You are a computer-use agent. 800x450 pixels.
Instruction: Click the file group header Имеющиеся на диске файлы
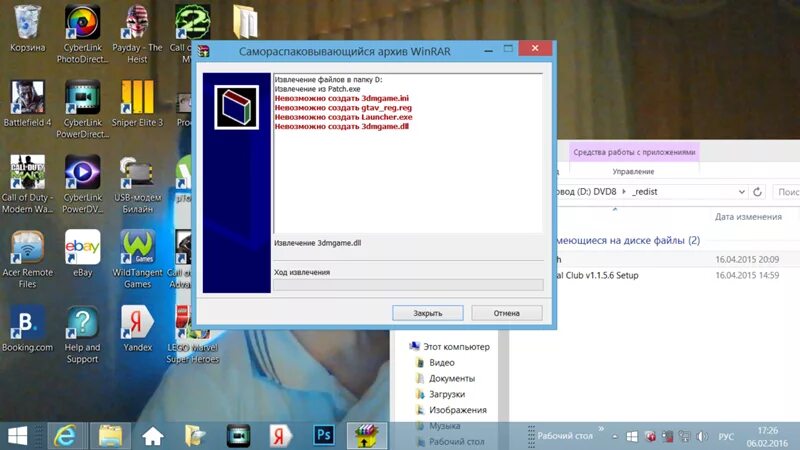(628, 240)
